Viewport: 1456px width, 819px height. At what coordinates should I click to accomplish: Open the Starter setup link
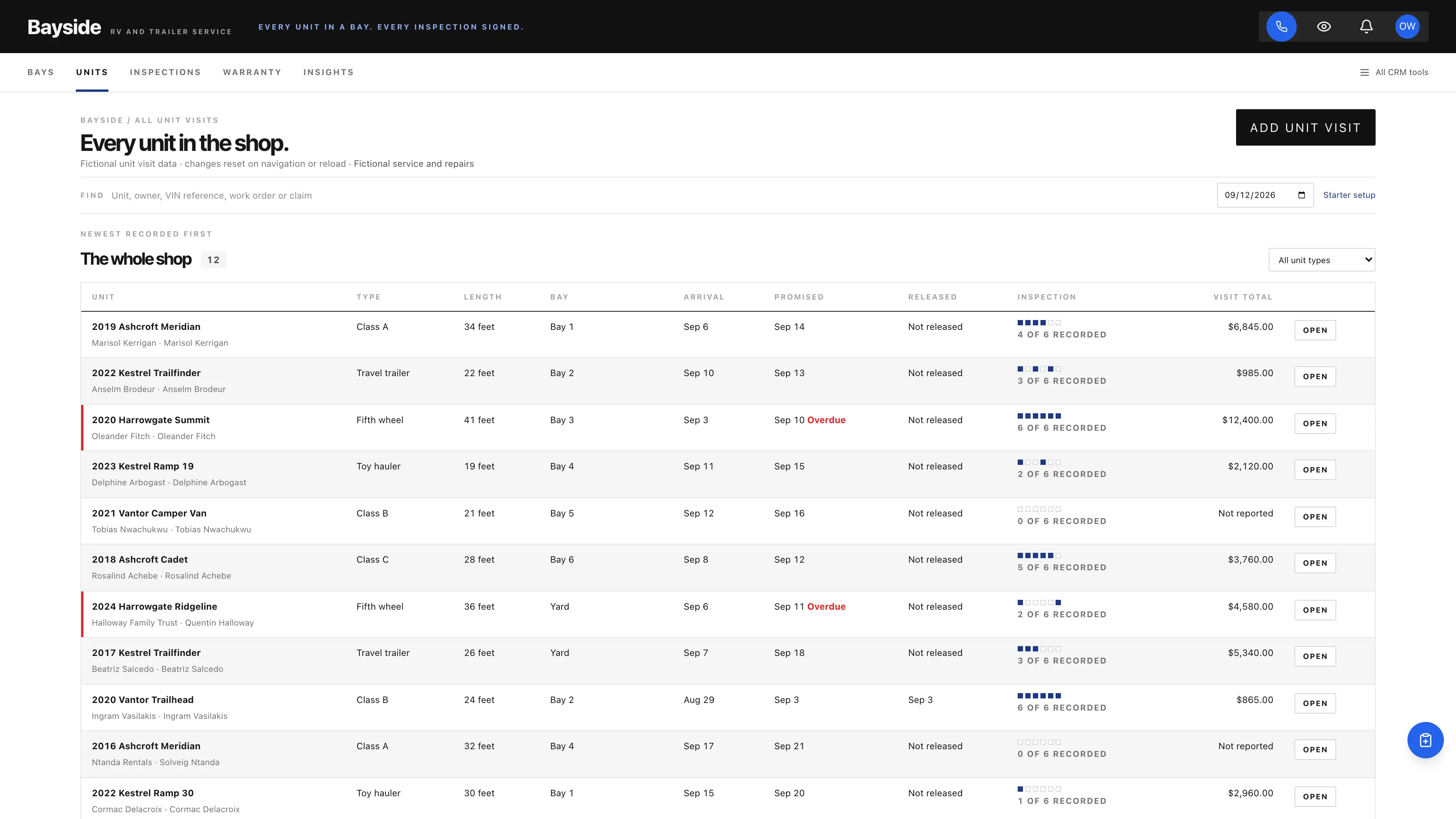(x=1349, y=195)
